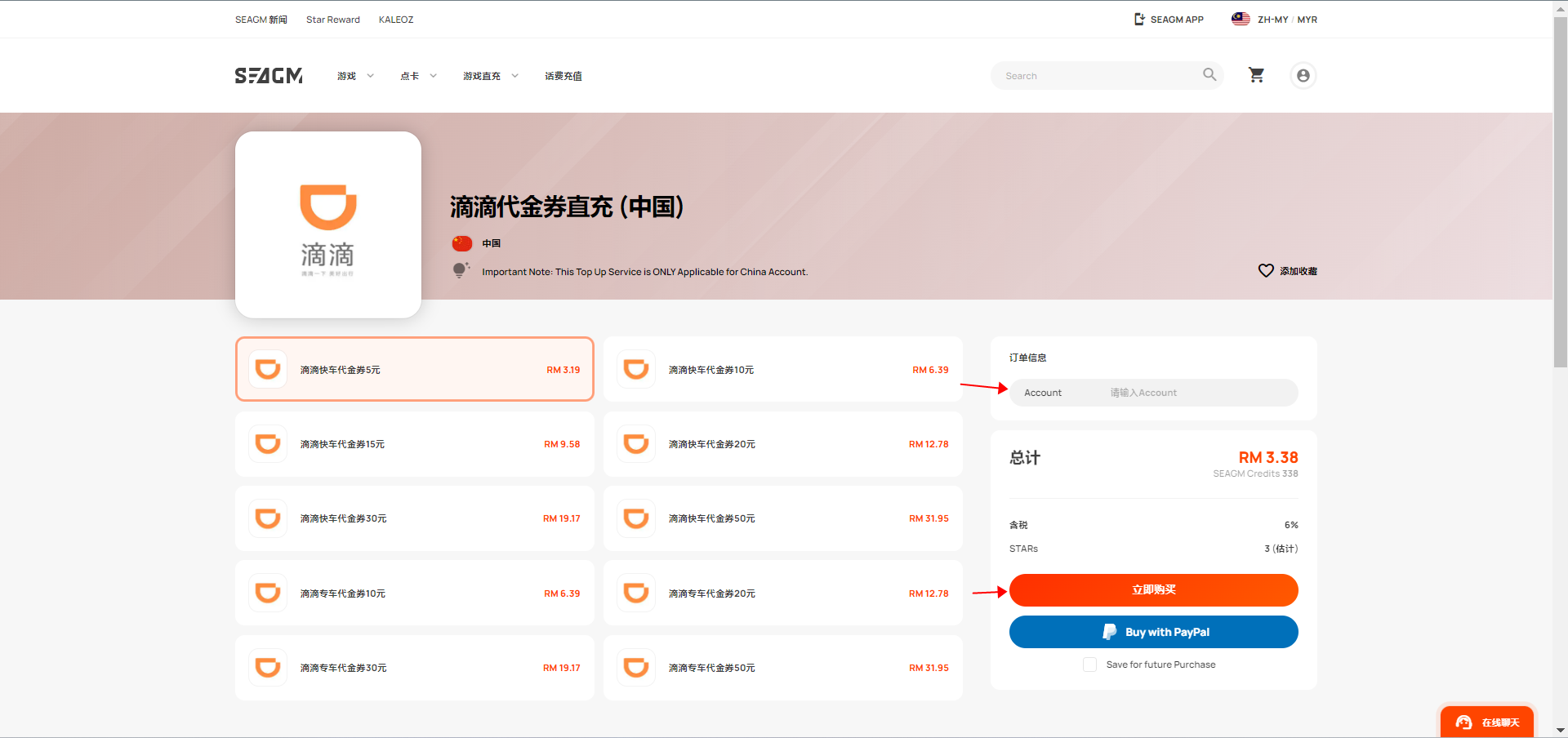Check the Save for future Purchase box
This screenshot has height=738, width=1568.
pos(1089,665)
